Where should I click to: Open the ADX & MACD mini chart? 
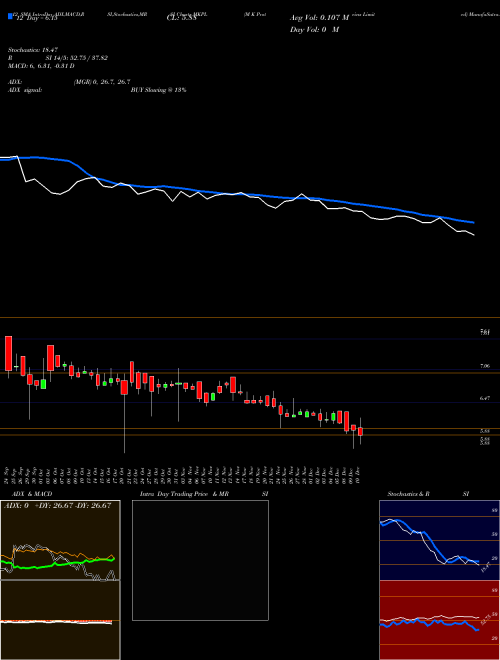[60, 580]
